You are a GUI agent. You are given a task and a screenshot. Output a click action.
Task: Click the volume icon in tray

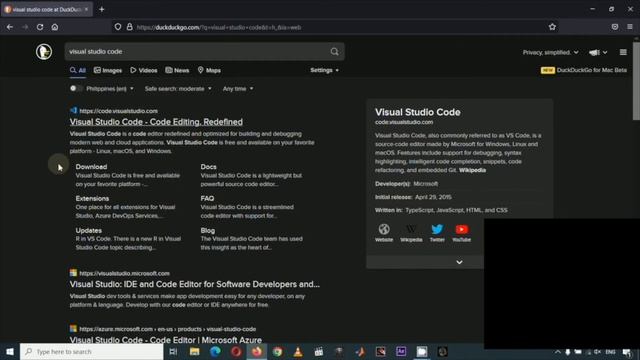click(598, 352)
